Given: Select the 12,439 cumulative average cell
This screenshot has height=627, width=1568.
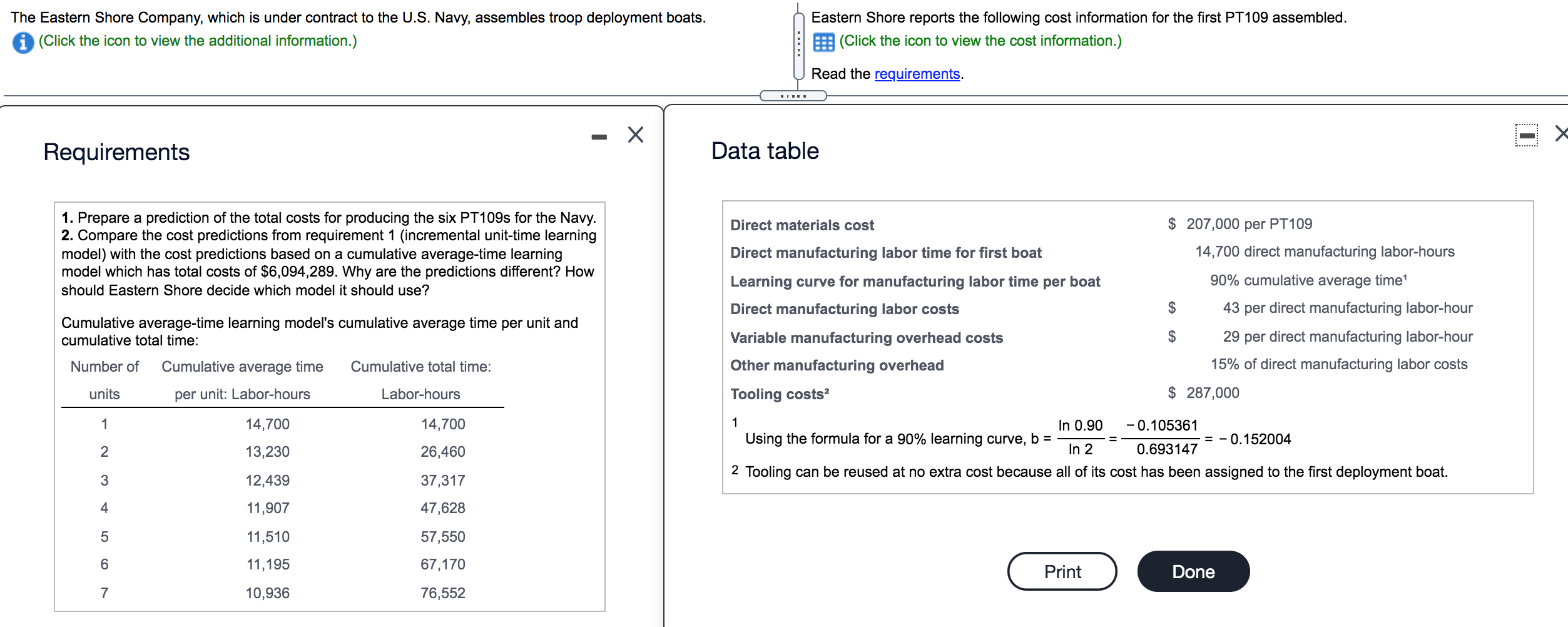Looking at the screenshot, I should pos(267,481).
